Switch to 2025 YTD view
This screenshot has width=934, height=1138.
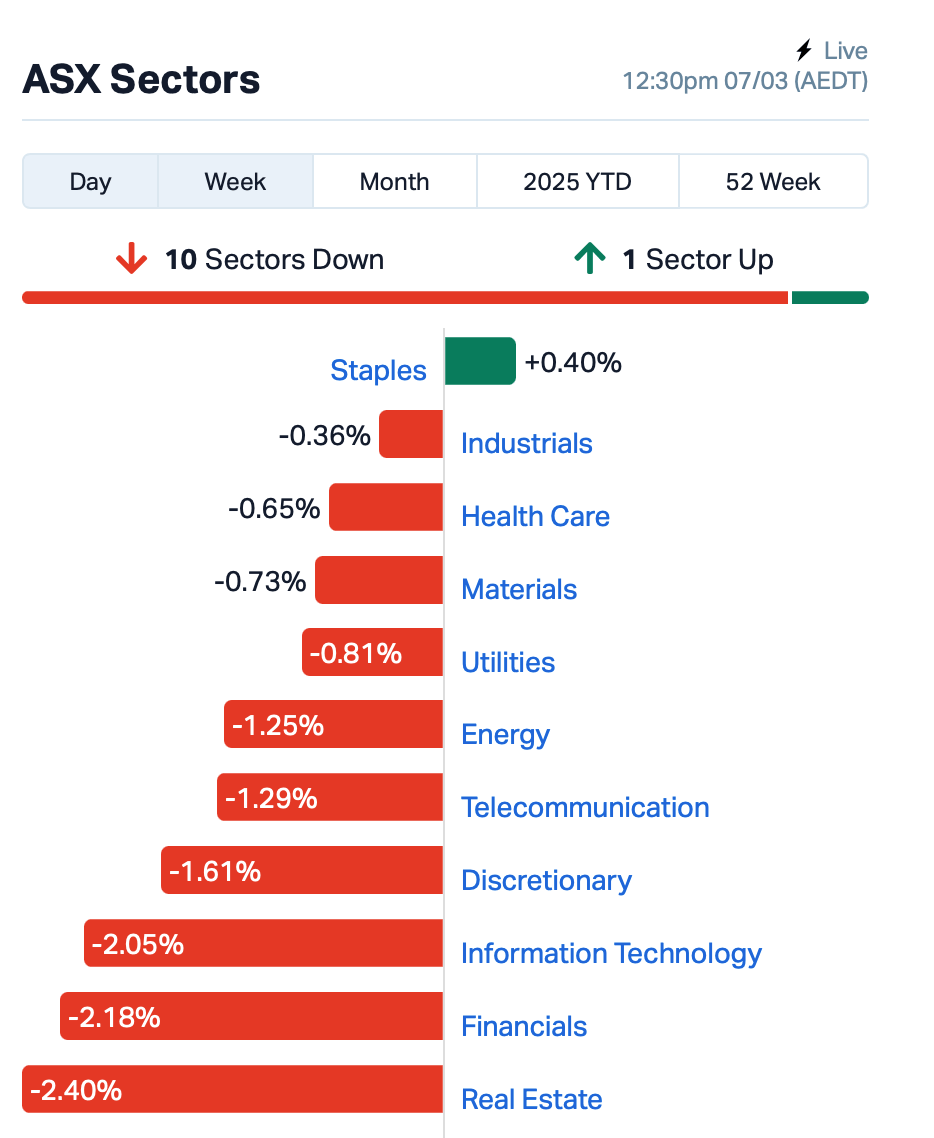click(x=578, y=181)
